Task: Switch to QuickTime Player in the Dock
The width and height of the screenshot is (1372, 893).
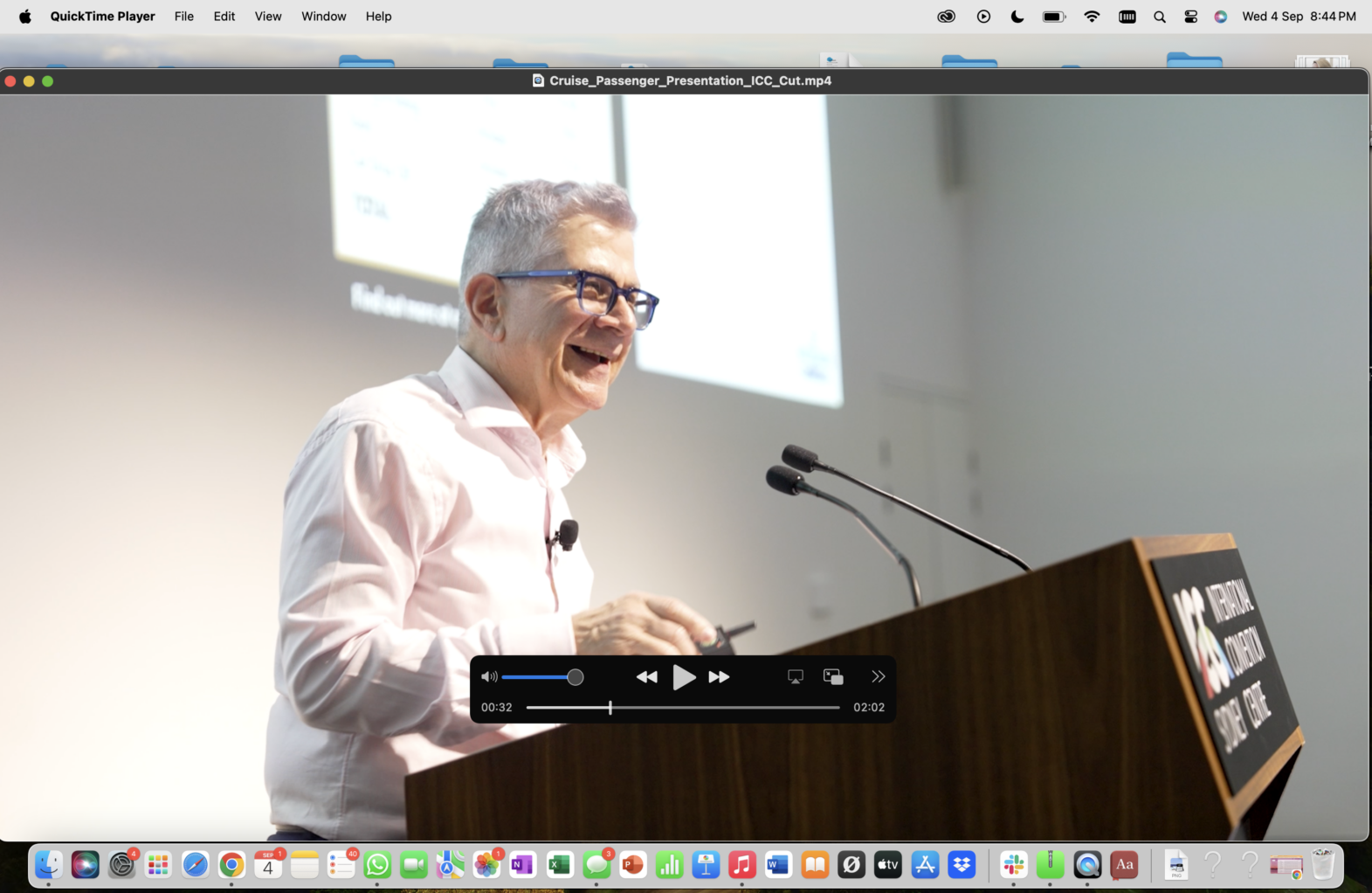Action: click(1087, 865)
